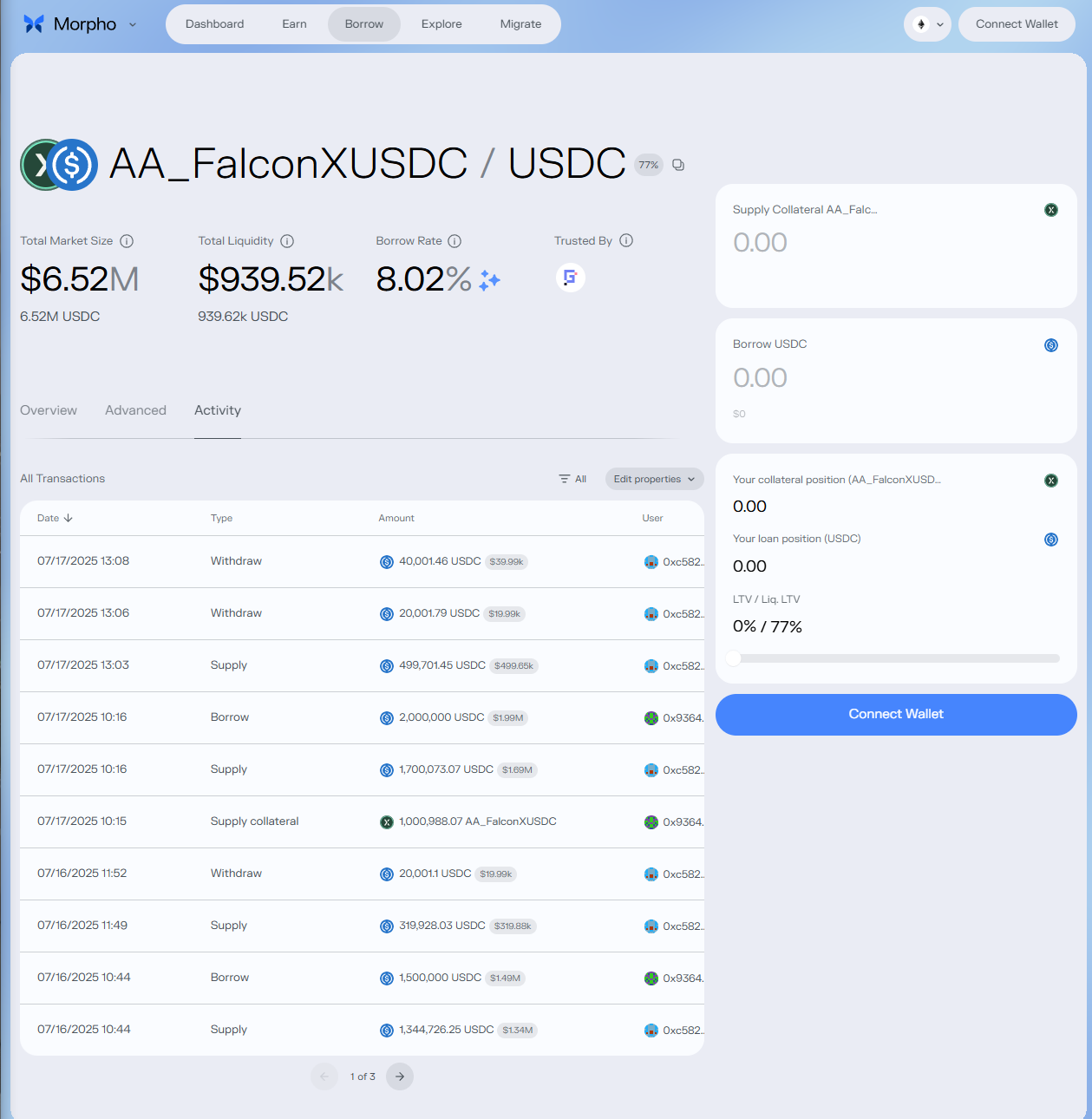Click the $1.69M value badge
Screen dimensions: 1092x1119
pos(517,770)
